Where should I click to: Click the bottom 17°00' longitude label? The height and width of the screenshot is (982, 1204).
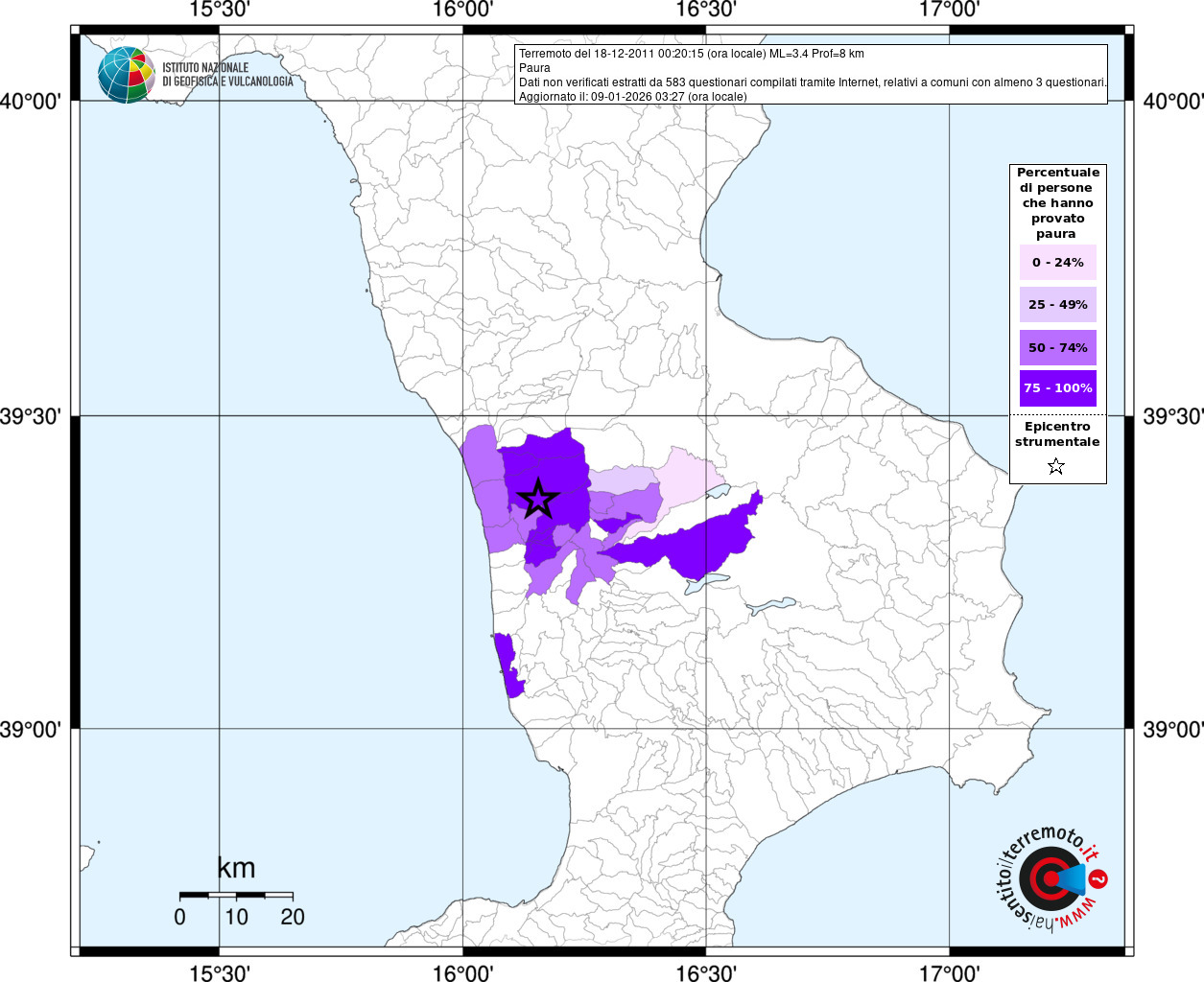[x=949, y=972]
